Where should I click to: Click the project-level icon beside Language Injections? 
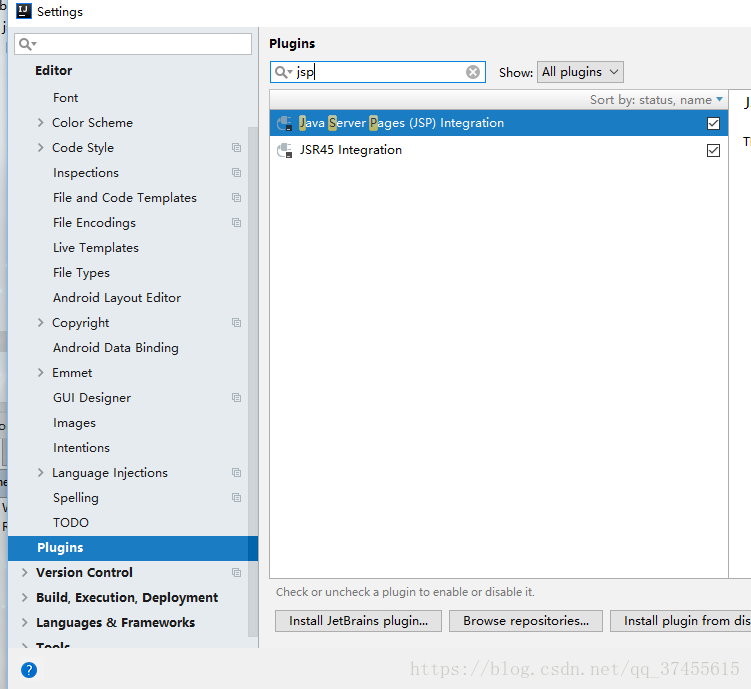(x=236, y=473)
